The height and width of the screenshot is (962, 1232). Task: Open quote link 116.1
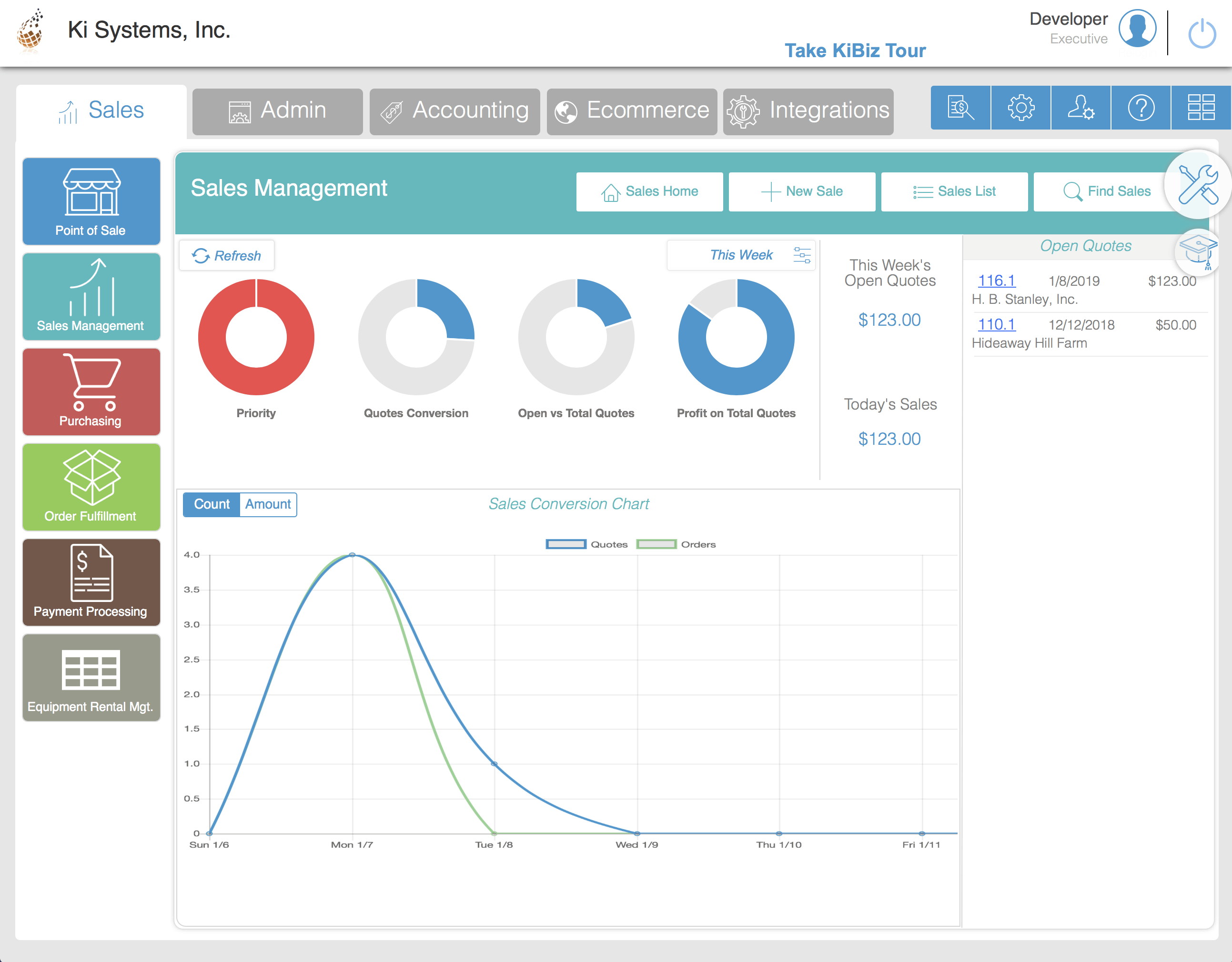pos(997,281)
